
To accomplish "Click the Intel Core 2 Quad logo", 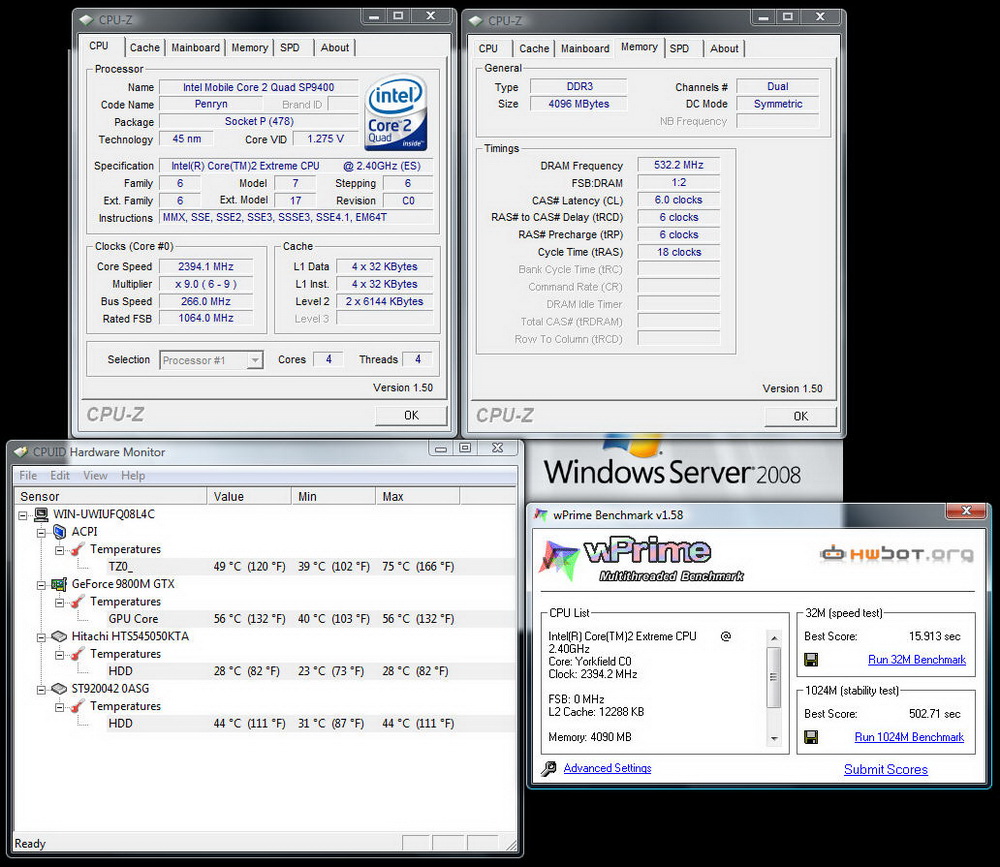I will point(395,113).
